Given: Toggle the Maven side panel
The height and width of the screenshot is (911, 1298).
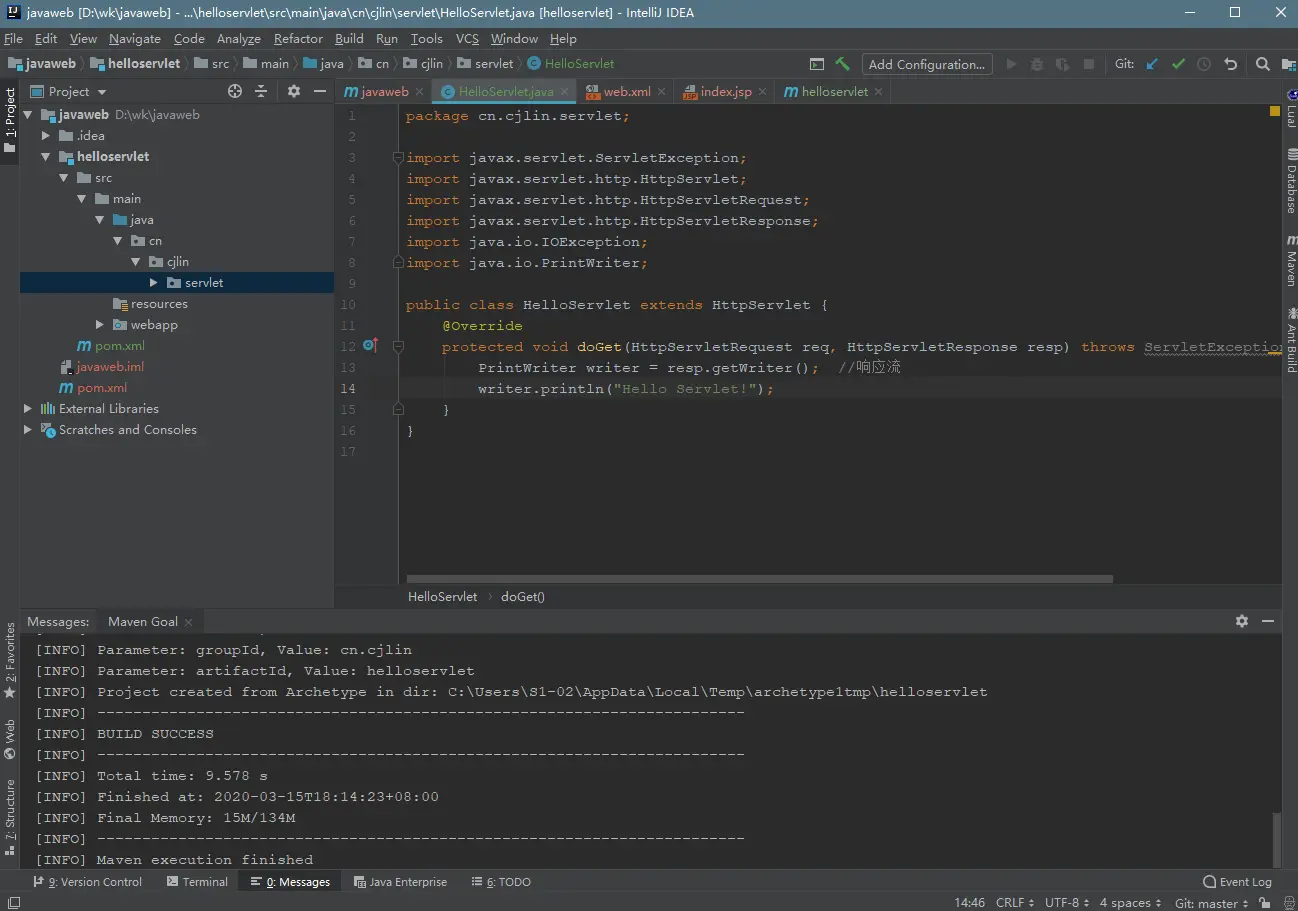Looking at the screenshot, I should tap(1291, 262).
